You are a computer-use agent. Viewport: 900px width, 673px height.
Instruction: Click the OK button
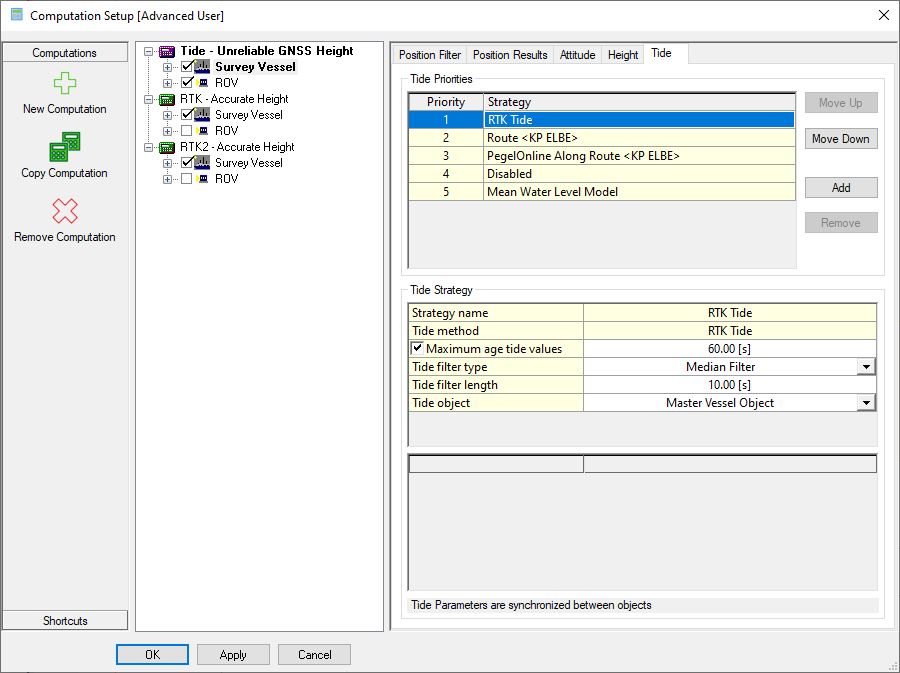tap(152, 655)
